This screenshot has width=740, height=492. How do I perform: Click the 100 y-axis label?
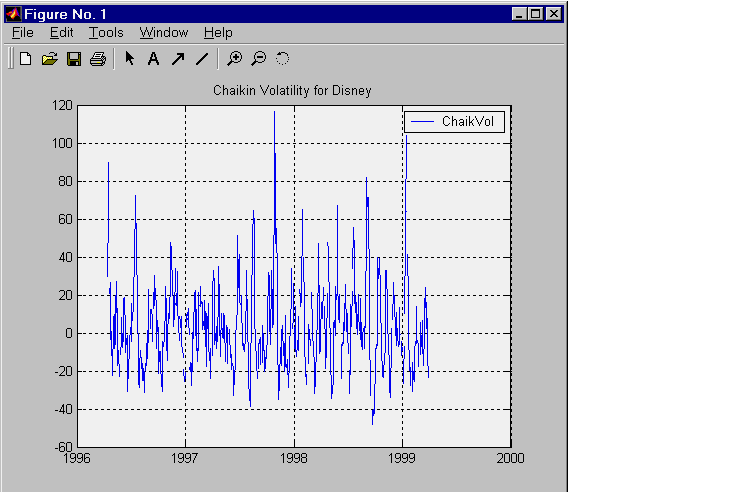62,143
